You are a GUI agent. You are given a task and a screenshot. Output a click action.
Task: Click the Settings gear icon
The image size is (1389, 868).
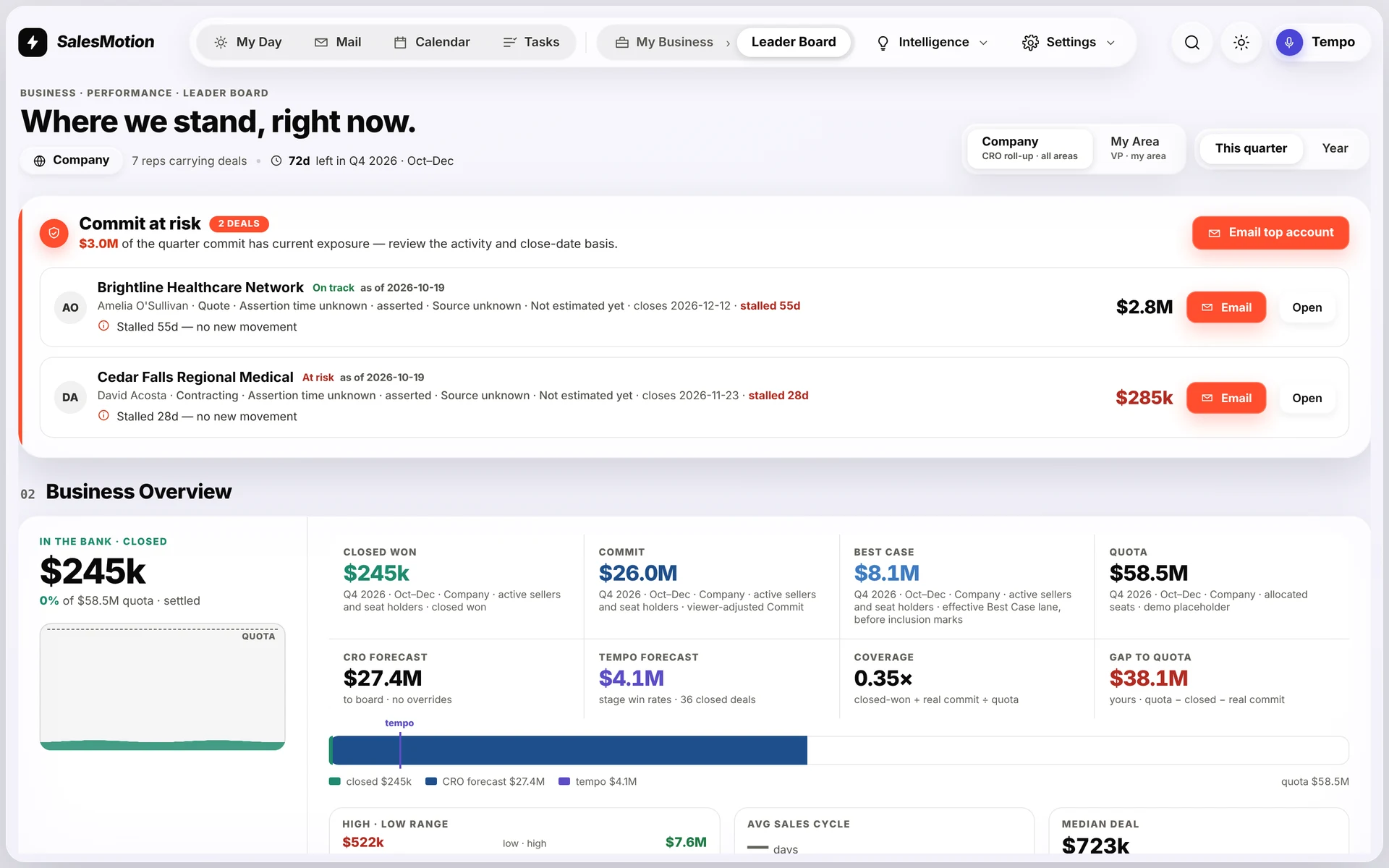(x=1030, y=43)
